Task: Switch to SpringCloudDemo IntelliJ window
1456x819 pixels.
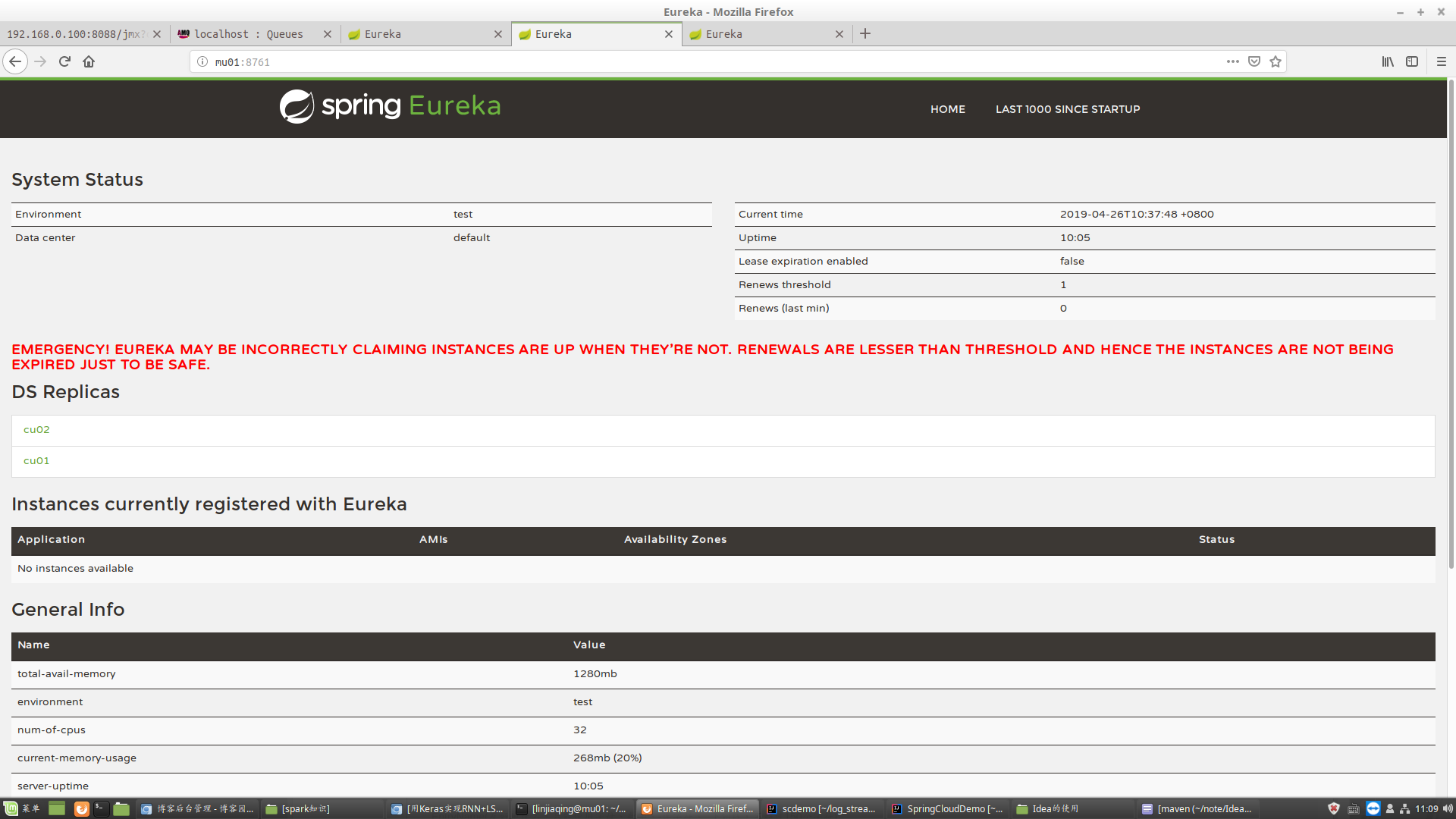Action: tap(948, 808)
